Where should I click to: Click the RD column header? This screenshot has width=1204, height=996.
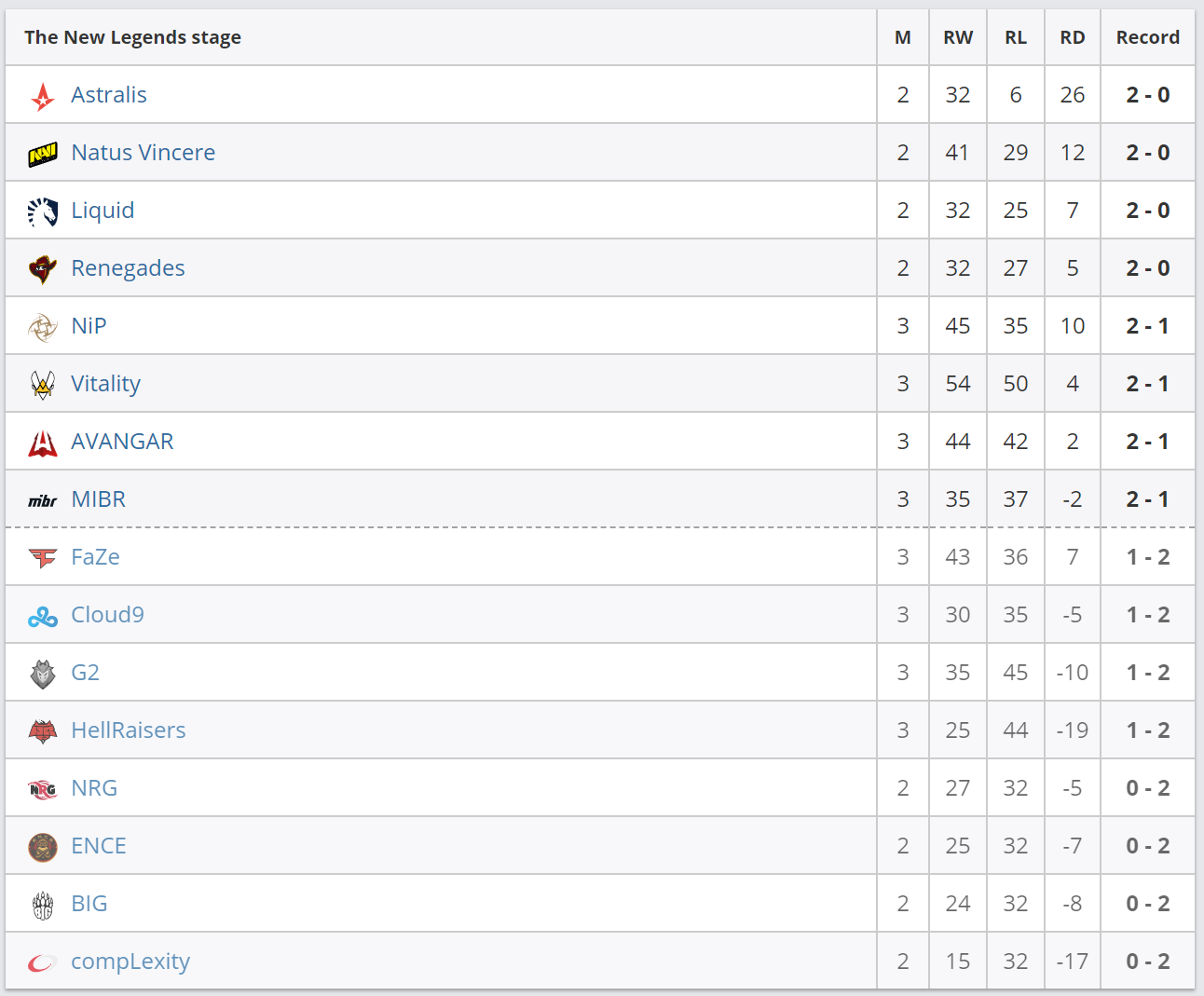coord(1072,37)
